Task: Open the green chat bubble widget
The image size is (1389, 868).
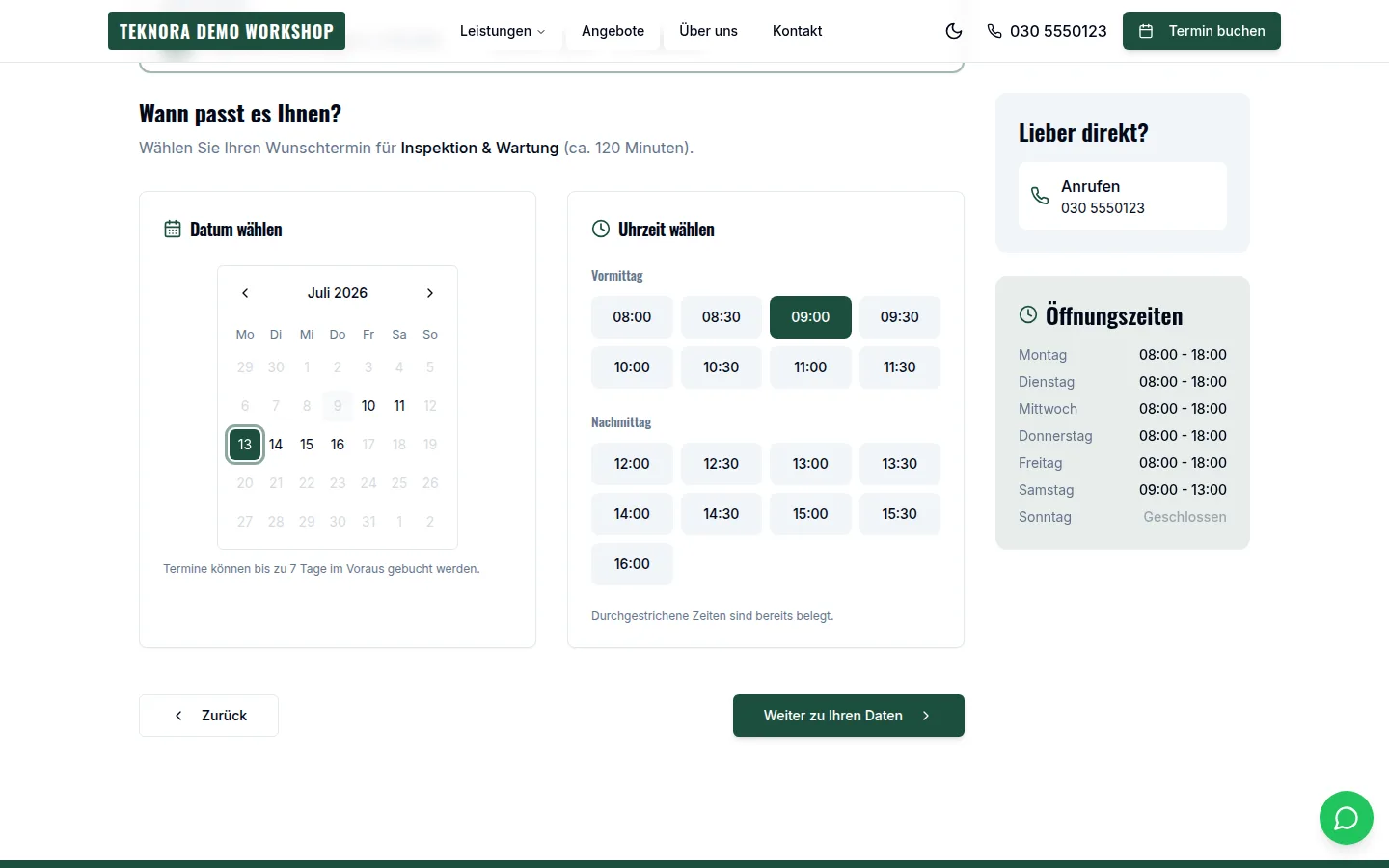Action: (x=1347, y=818)
